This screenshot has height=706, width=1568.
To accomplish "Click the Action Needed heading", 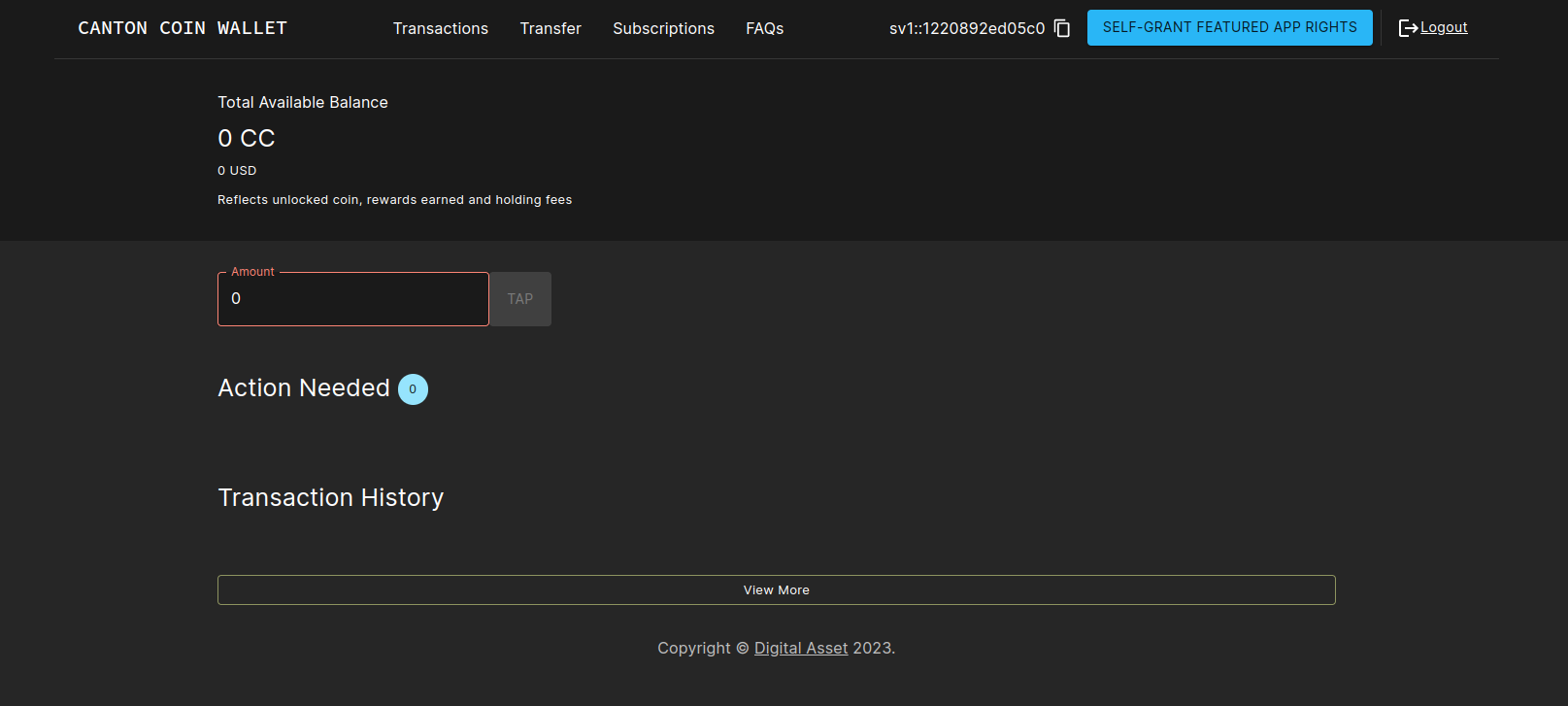I will [x=303, y=387].
